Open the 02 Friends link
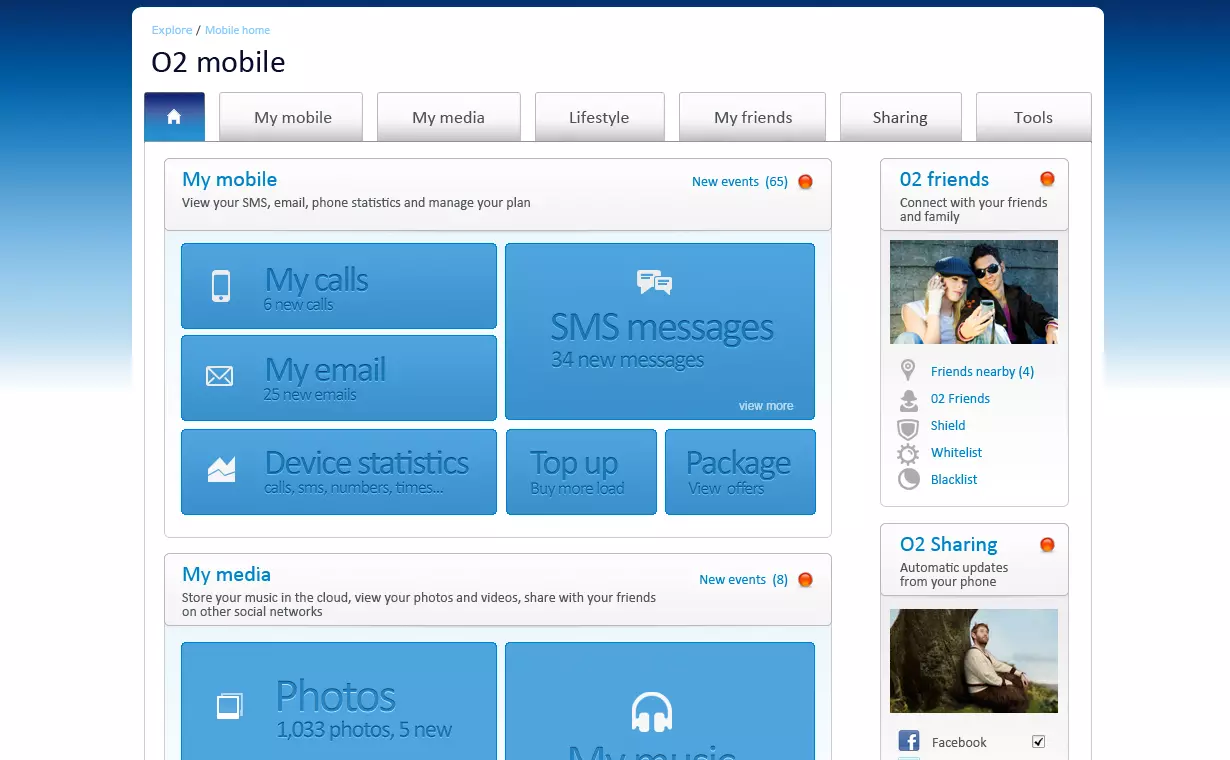The height and width of the screenshot is (760, 1230). click(960, 399)
